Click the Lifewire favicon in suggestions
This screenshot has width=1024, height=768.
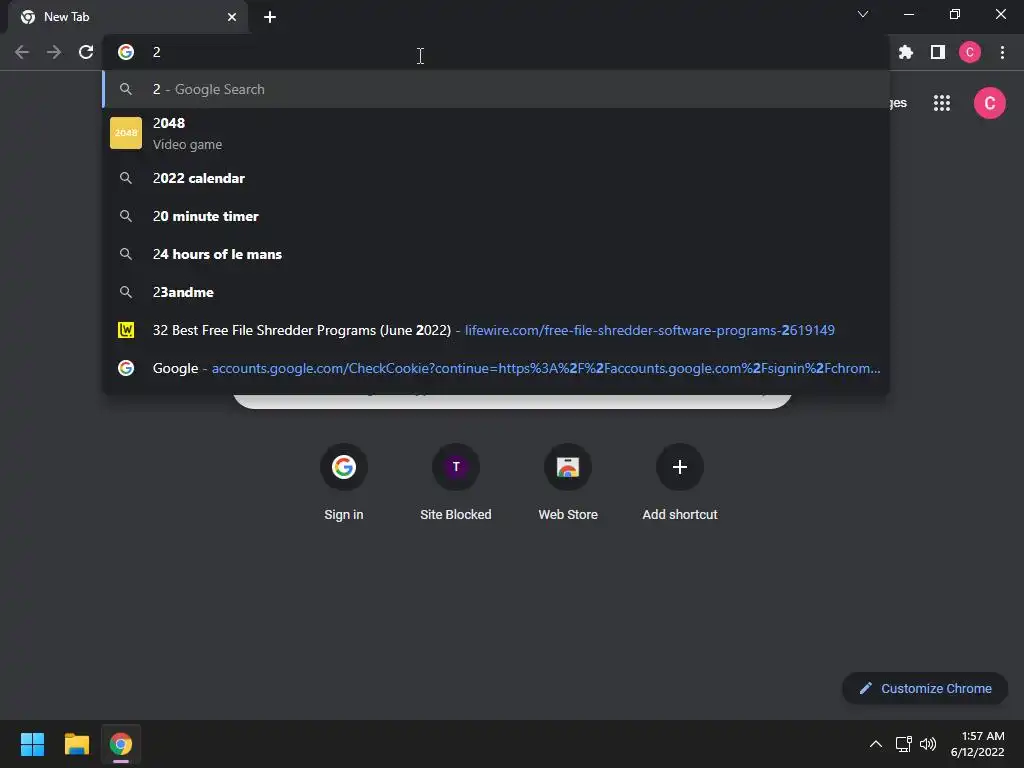pyautogui.click(x=126, y=330)
